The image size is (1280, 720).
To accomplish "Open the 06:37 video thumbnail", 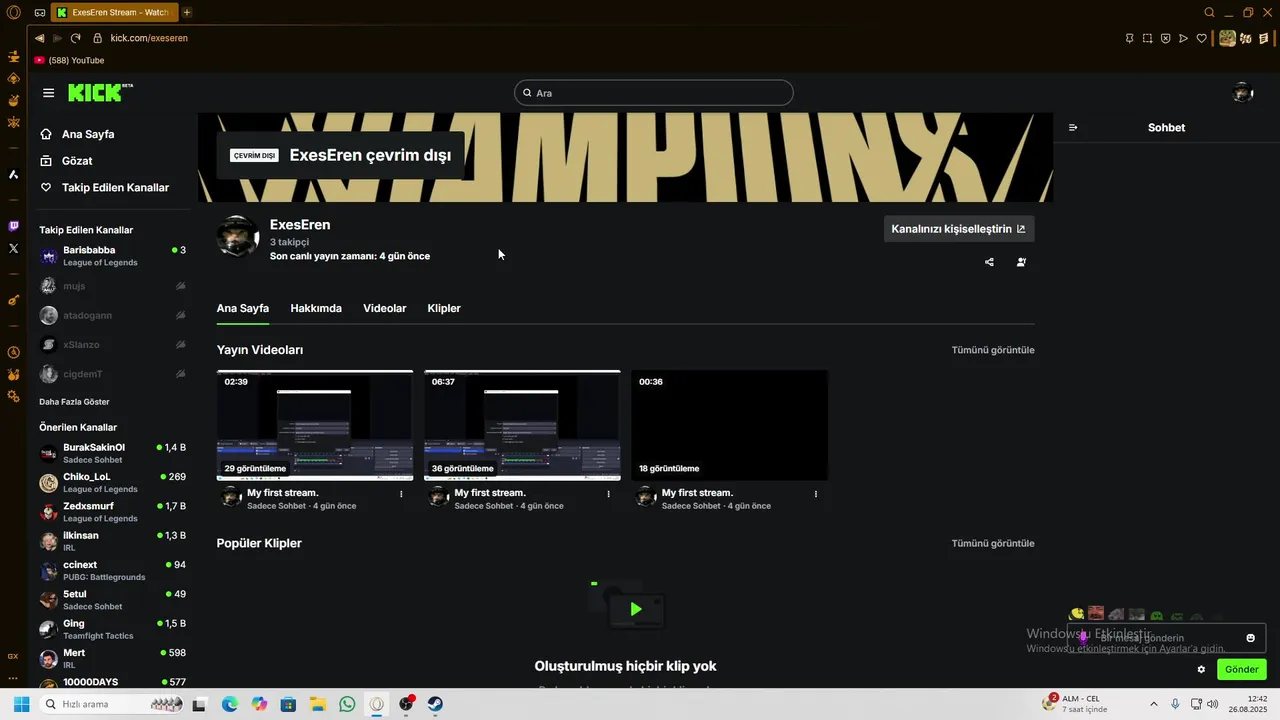I will coord(522,425).
